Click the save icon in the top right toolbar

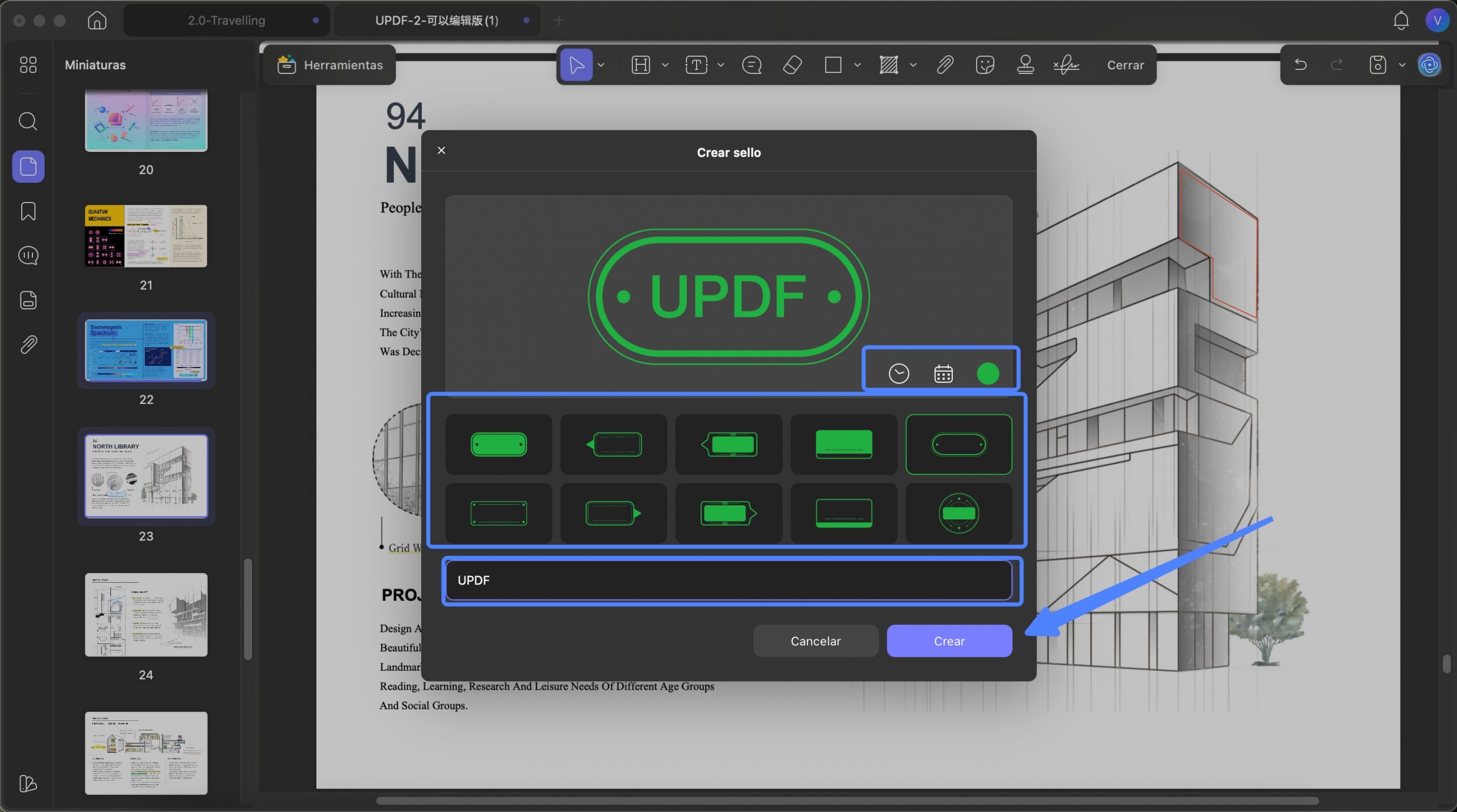point(1377,65)
